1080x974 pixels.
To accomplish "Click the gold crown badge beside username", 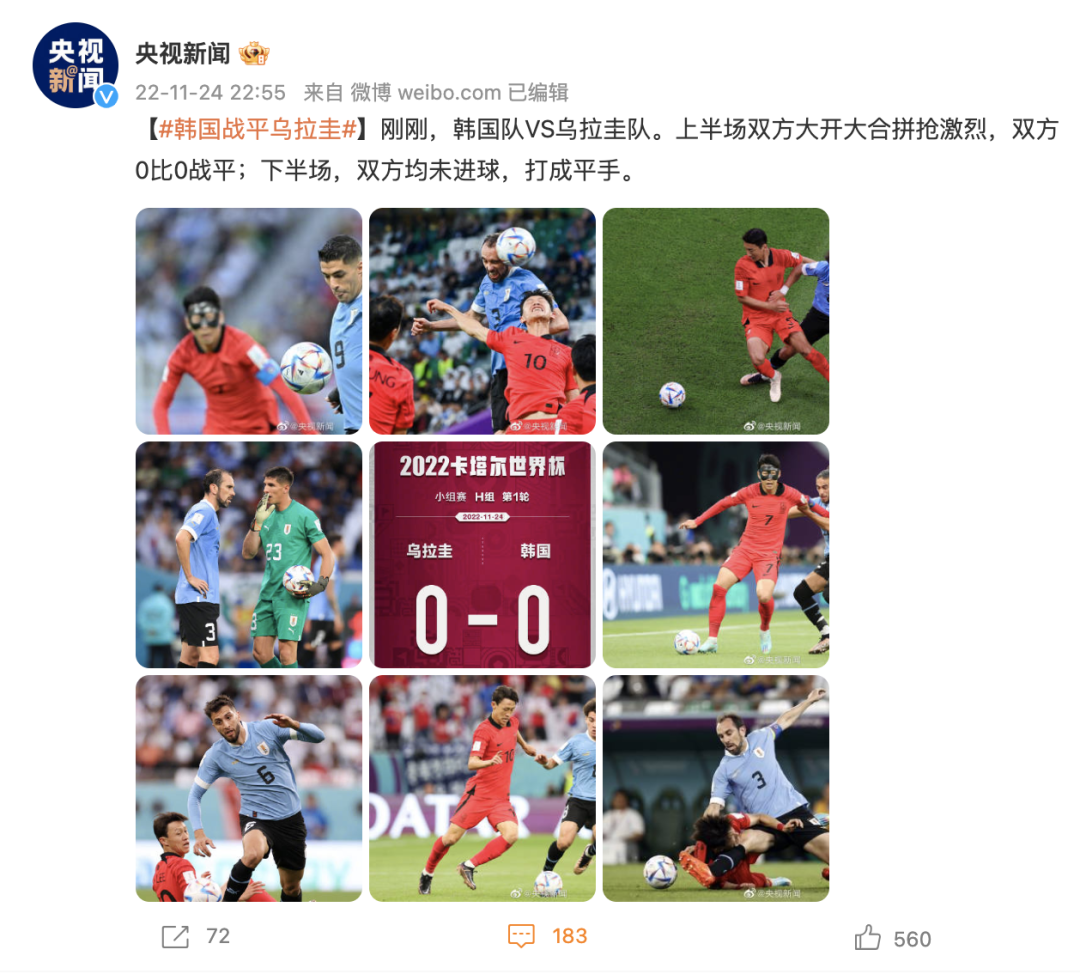I will (253, 54).
